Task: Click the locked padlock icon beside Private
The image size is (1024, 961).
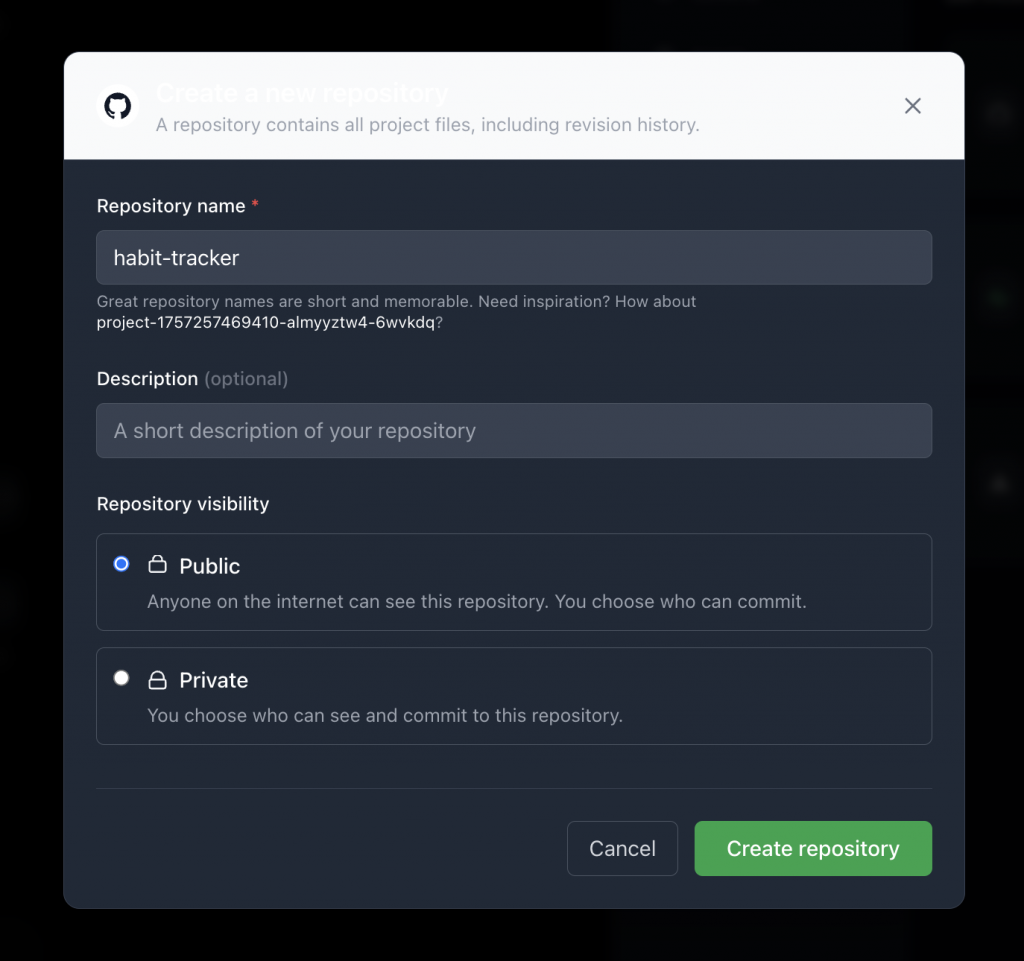Action: click(x=157, y=680)
